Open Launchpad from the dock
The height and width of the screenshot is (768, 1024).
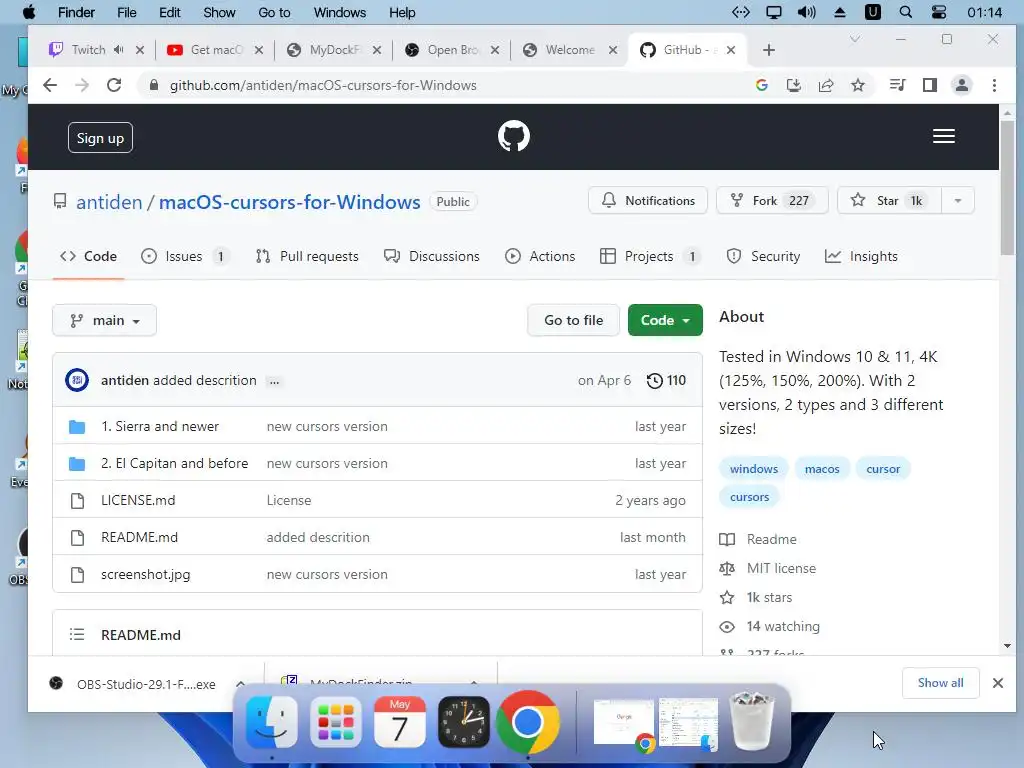tap(336, 722)
